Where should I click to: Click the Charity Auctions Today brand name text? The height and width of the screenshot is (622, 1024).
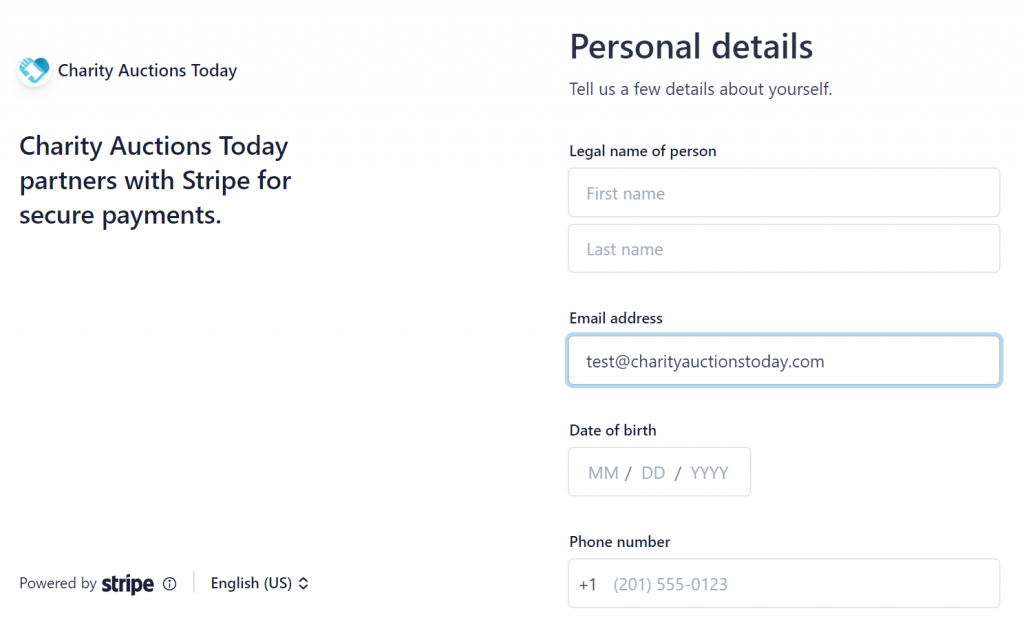click(x=148, y=70)
